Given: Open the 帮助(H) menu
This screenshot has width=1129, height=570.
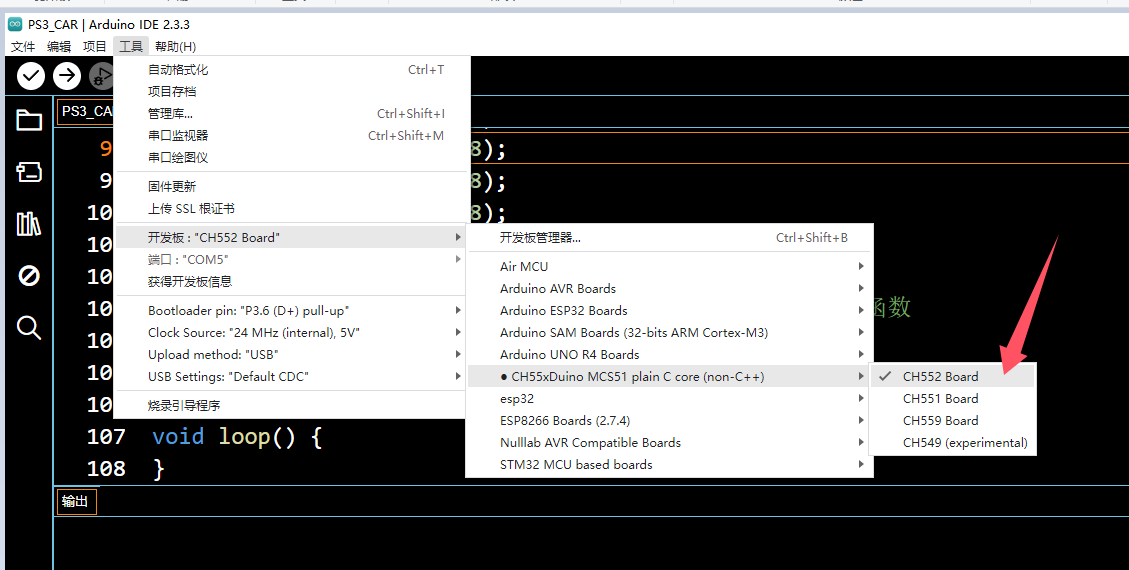Looking at the screenshot, I should click(x=175, y=46).
